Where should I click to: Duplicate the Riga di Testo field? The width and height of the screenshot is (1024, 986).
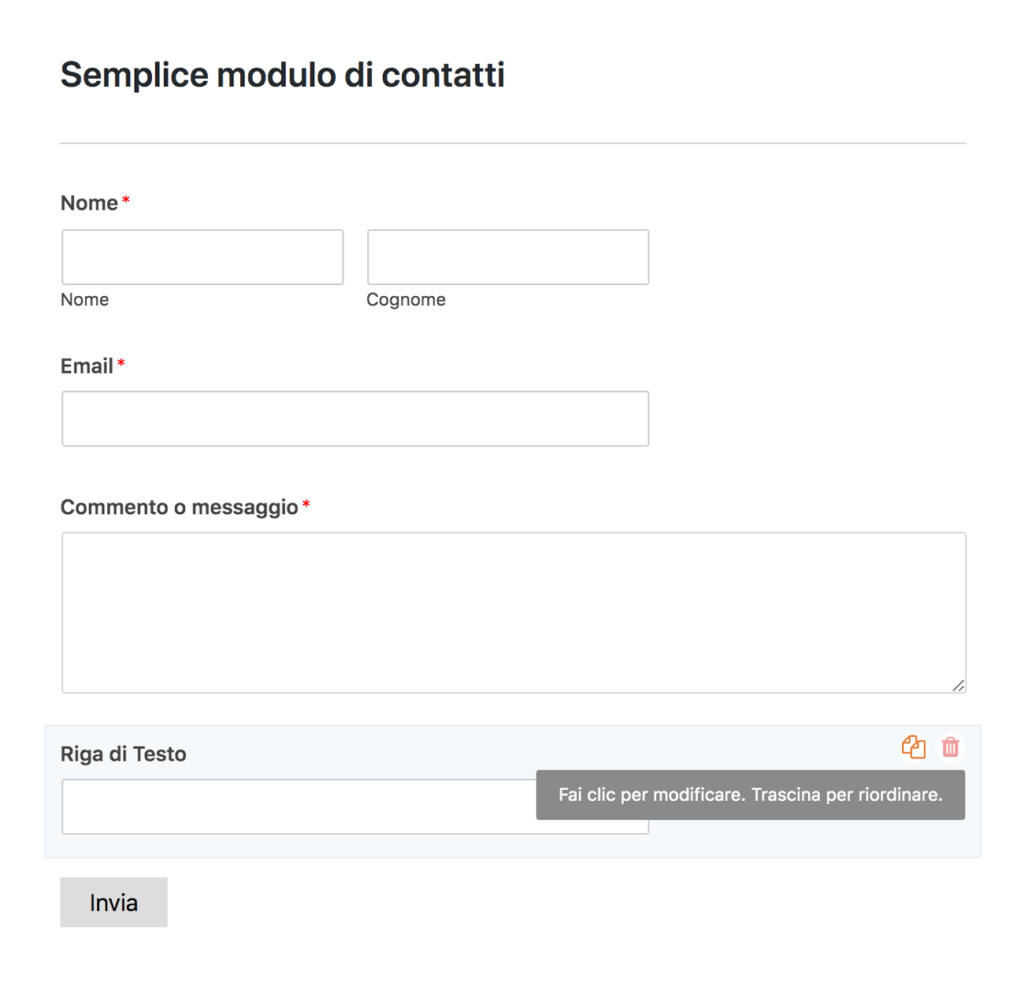(913, 747)
